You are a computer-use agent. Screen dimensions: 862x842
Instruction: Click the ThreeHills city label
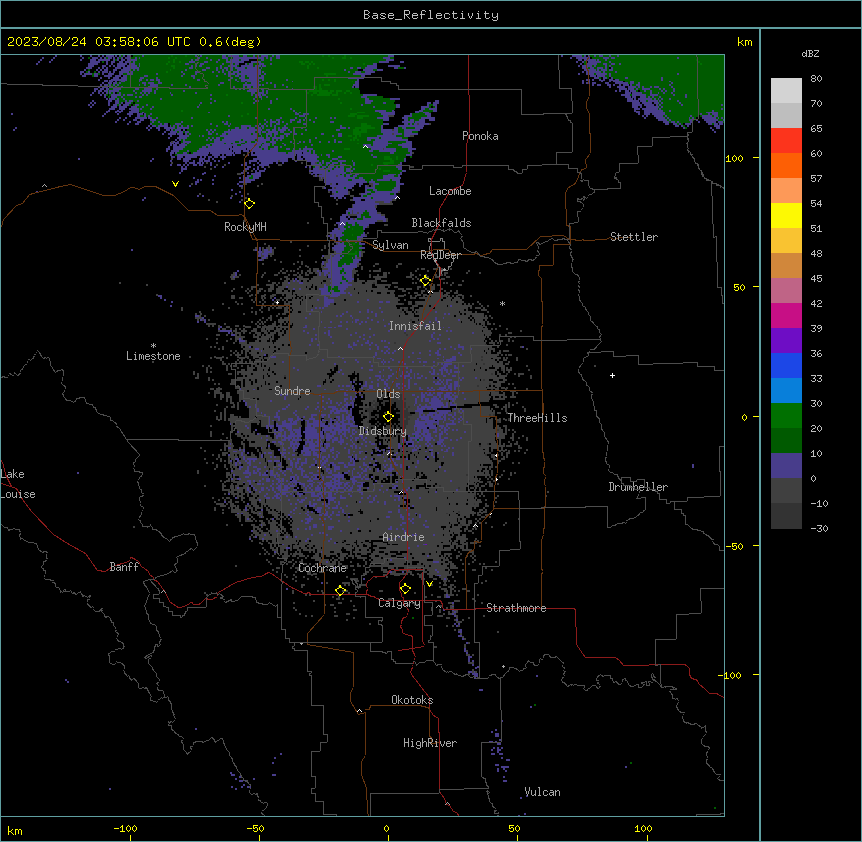[537, 418]
